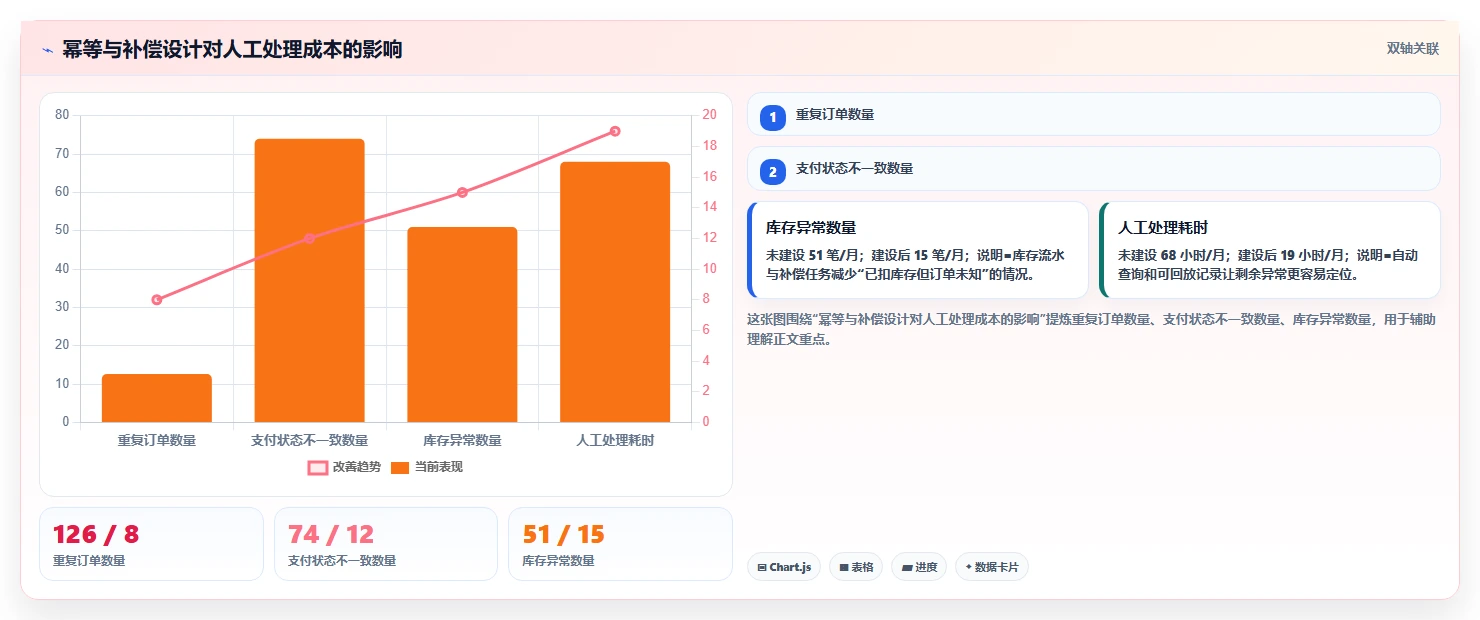The image size is (1480, 620).
Task: Click the number 1 badge for 重复订单数量
Action: pos(772,117)
